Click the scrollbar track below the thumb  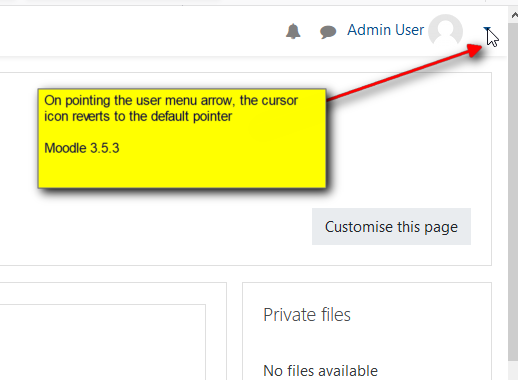click(x=513, y=370)
